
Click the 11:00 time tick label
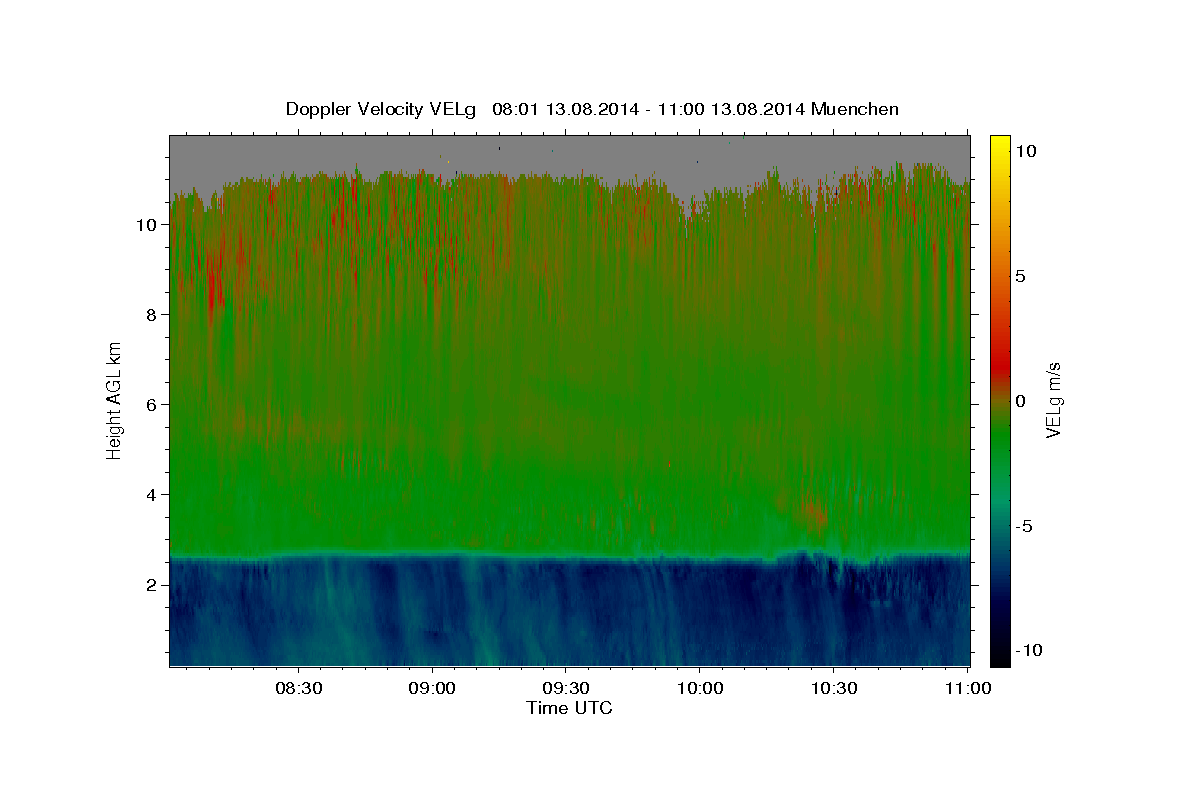click(x=966, y=688)
